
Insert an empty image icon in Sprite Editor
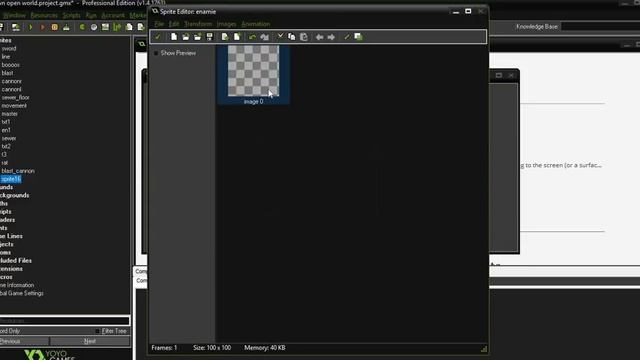coord(225,37)
